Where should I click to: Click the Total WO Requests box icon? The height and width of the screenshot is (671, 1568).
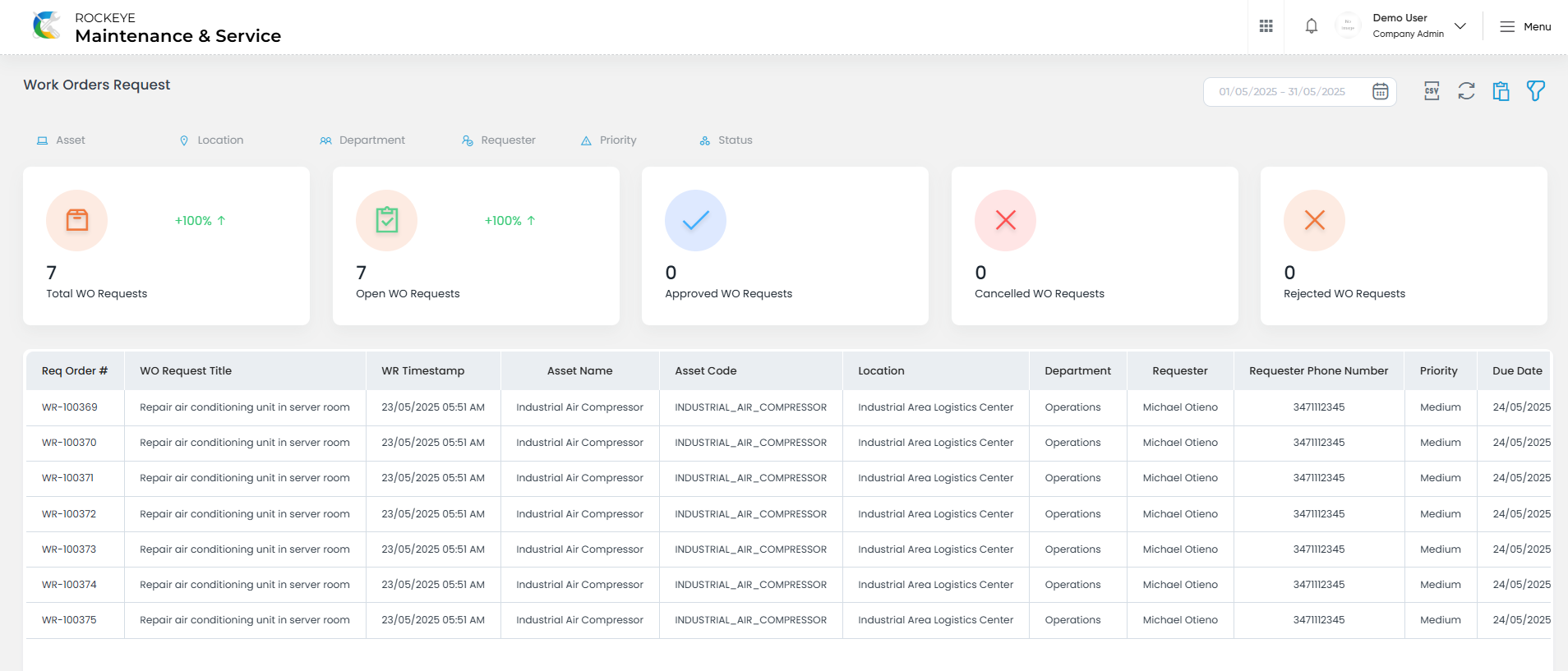(77, 220)
